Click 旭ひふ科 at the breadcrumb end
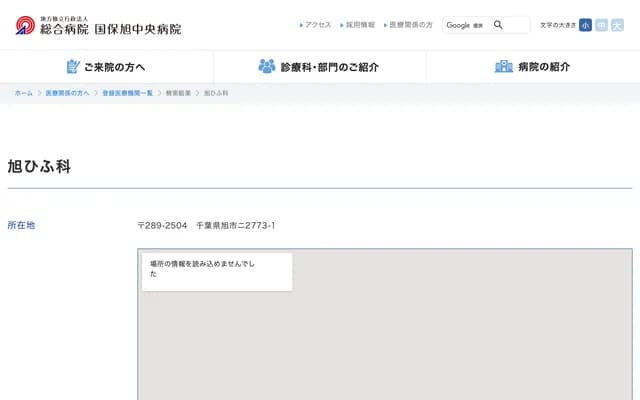 coord(216,93)
